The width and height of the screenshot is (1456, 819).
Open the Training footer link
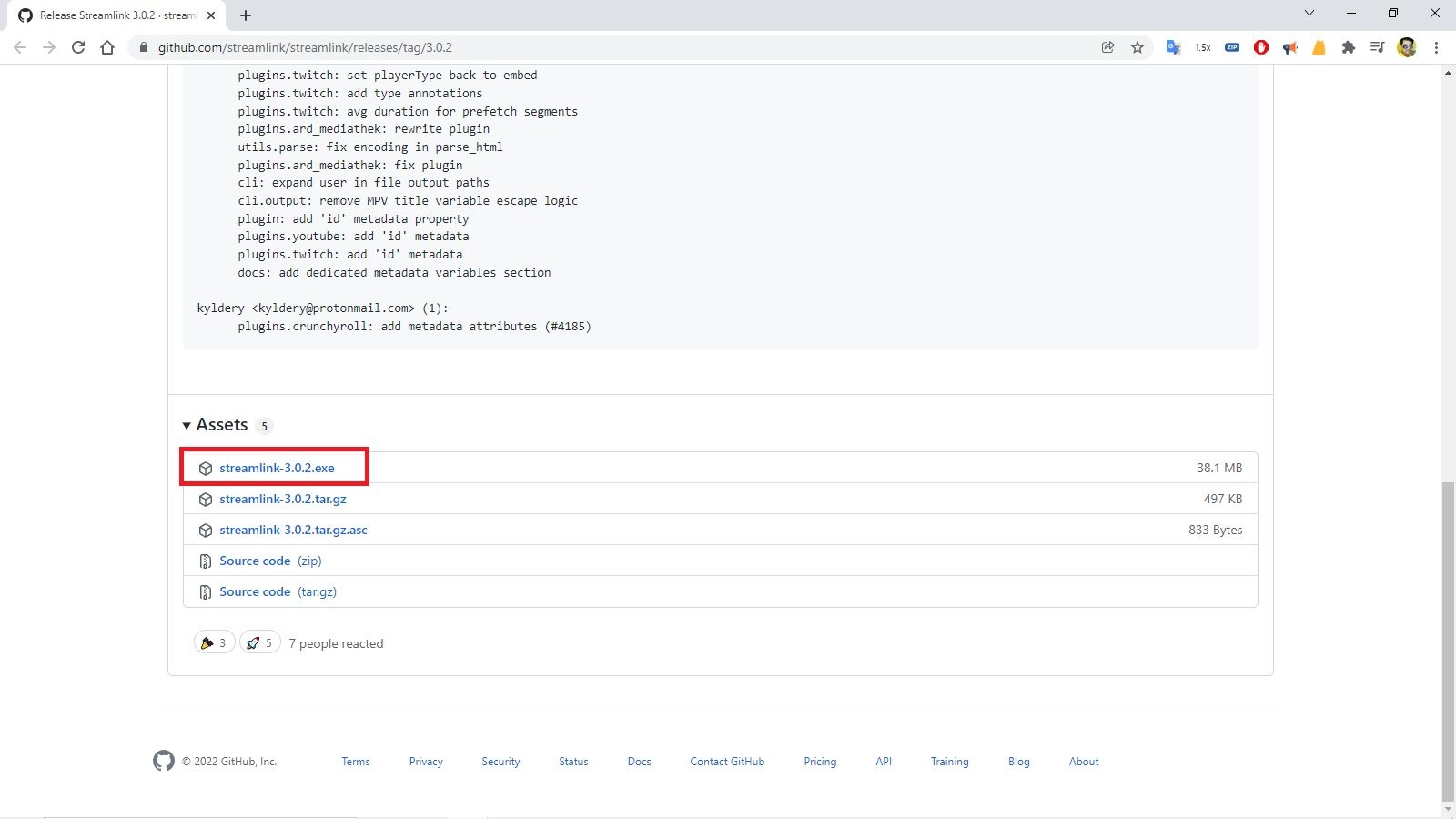(949, 762)
